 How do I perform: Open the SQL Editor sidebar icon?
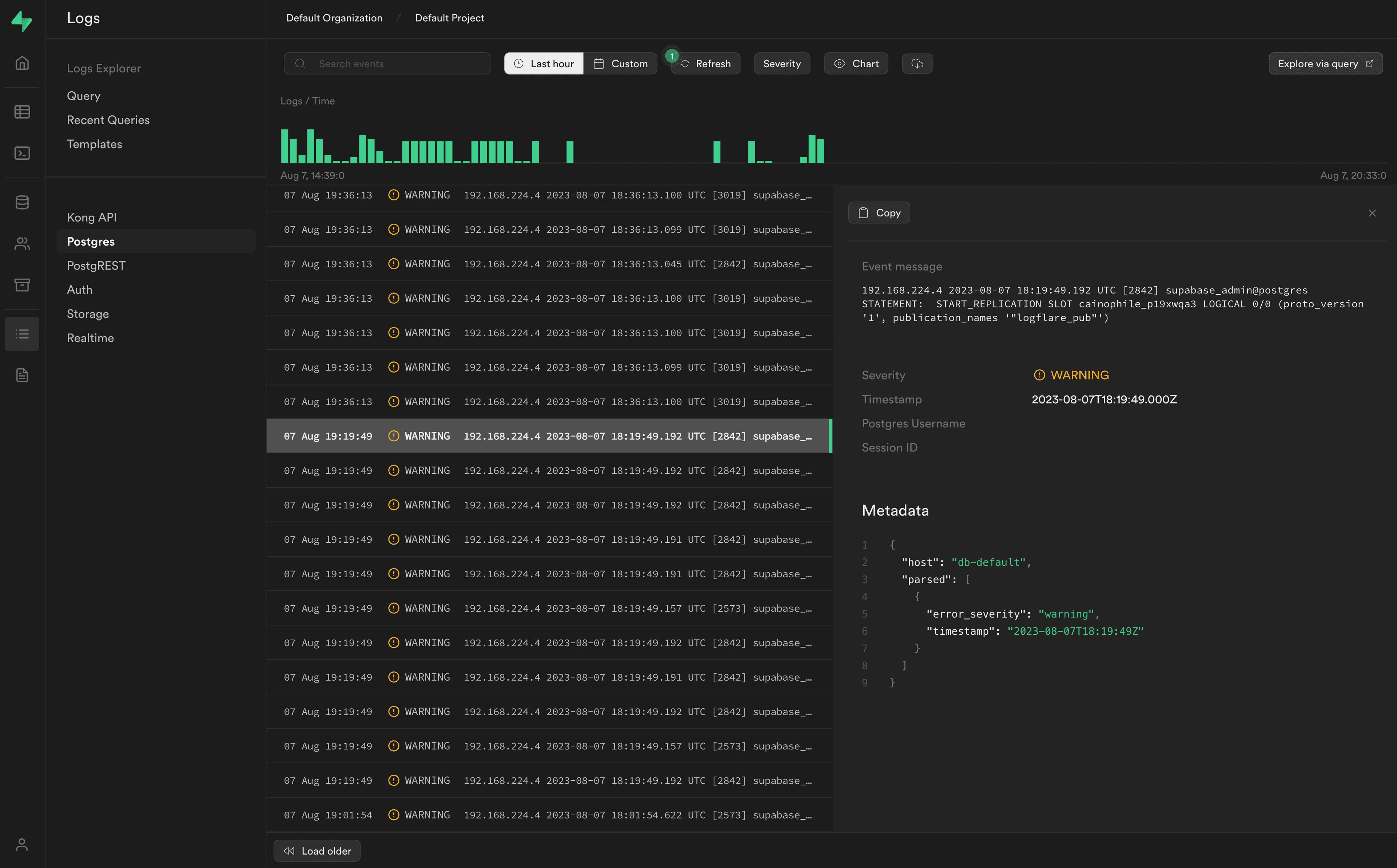(22, 153)
